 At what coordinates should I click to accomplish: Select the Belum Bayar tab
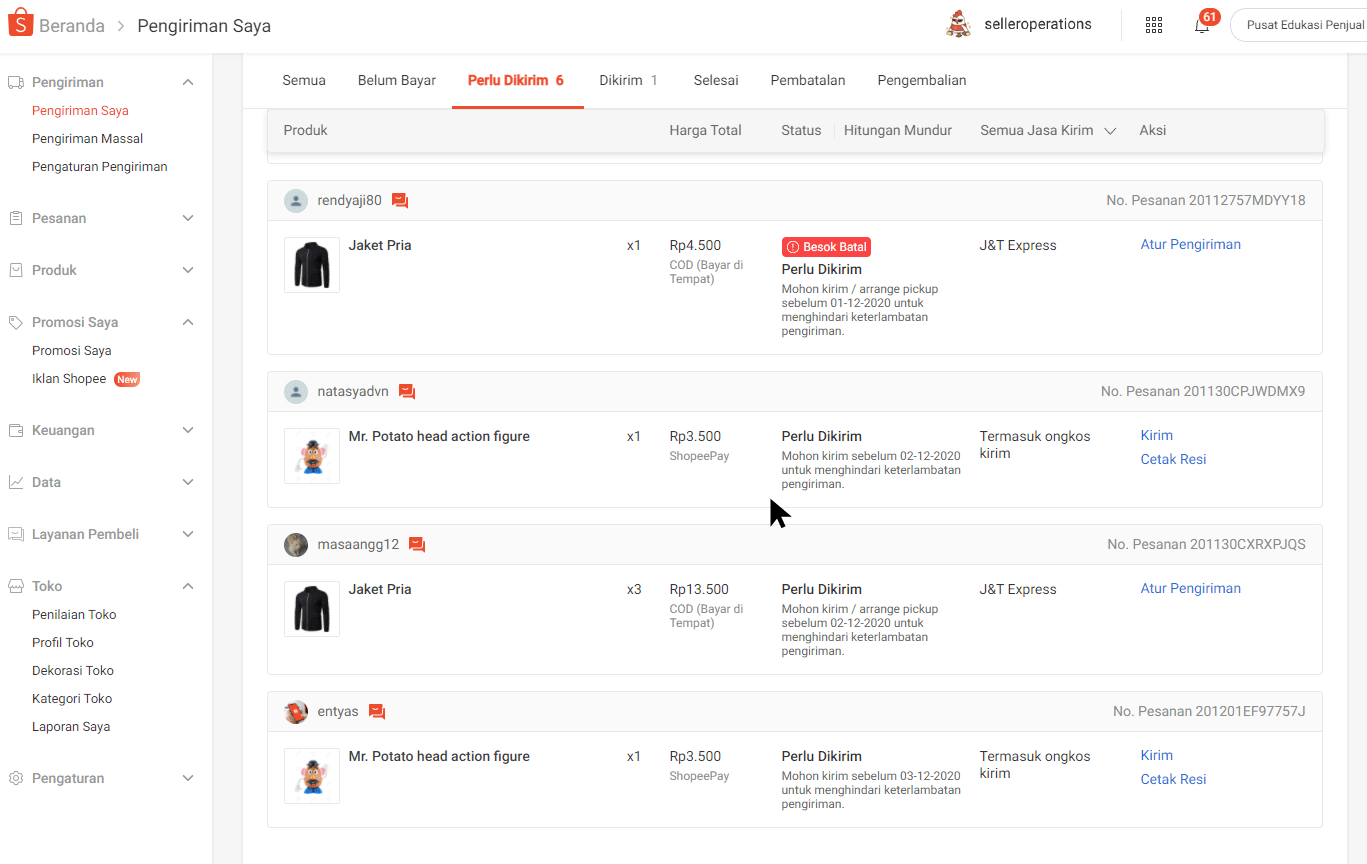pyautogui.click(x=396, y=80)
